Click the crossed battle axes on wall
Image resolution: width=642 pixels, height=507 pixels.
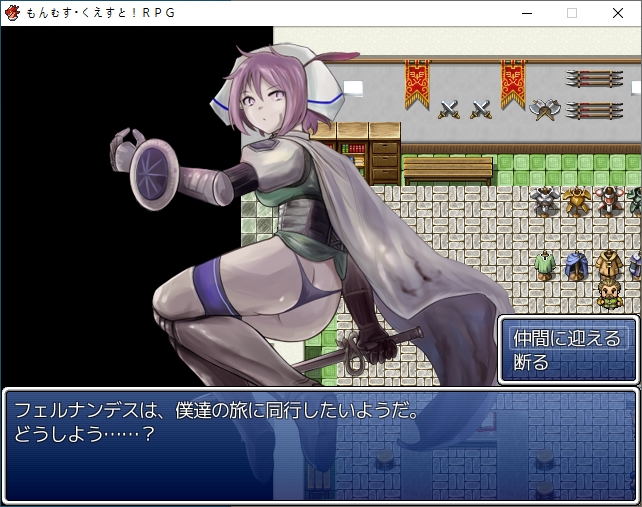[x=545, y=109]
